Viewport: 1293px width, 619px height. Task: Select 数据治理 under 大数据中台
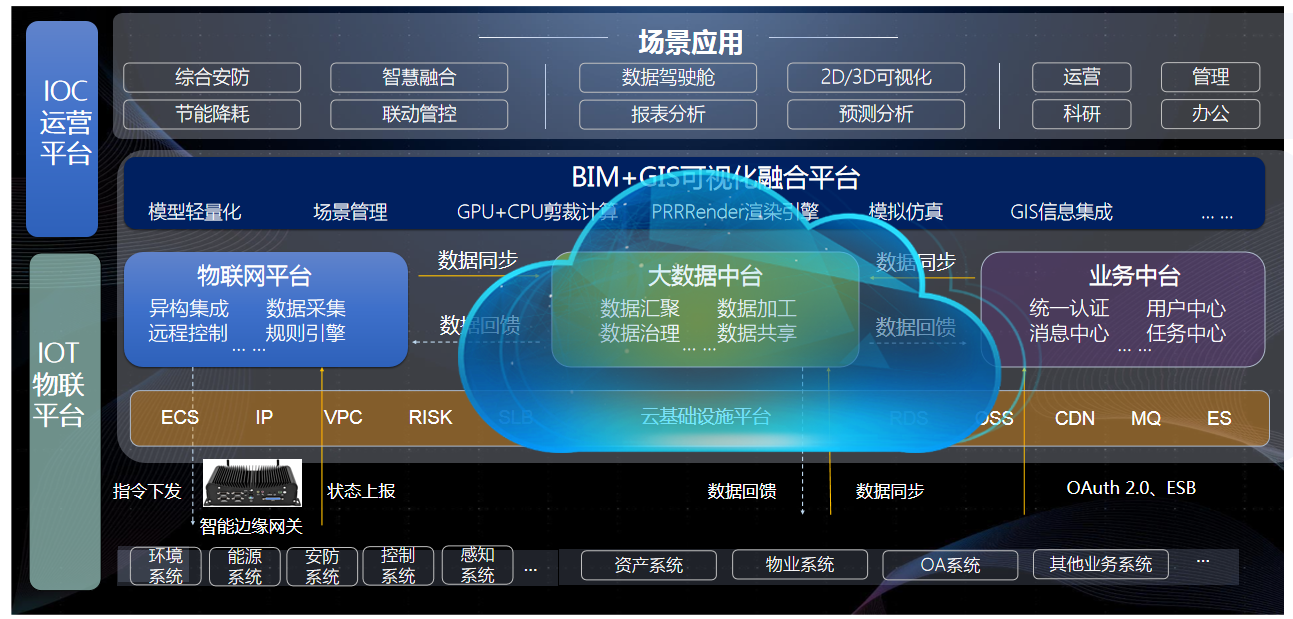point(640,333)
